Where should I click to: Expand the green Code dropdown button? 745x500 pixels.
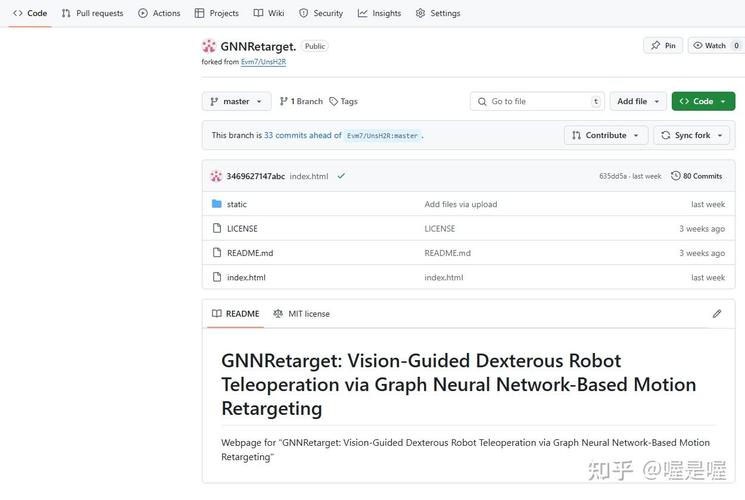(x=703, y=101)
